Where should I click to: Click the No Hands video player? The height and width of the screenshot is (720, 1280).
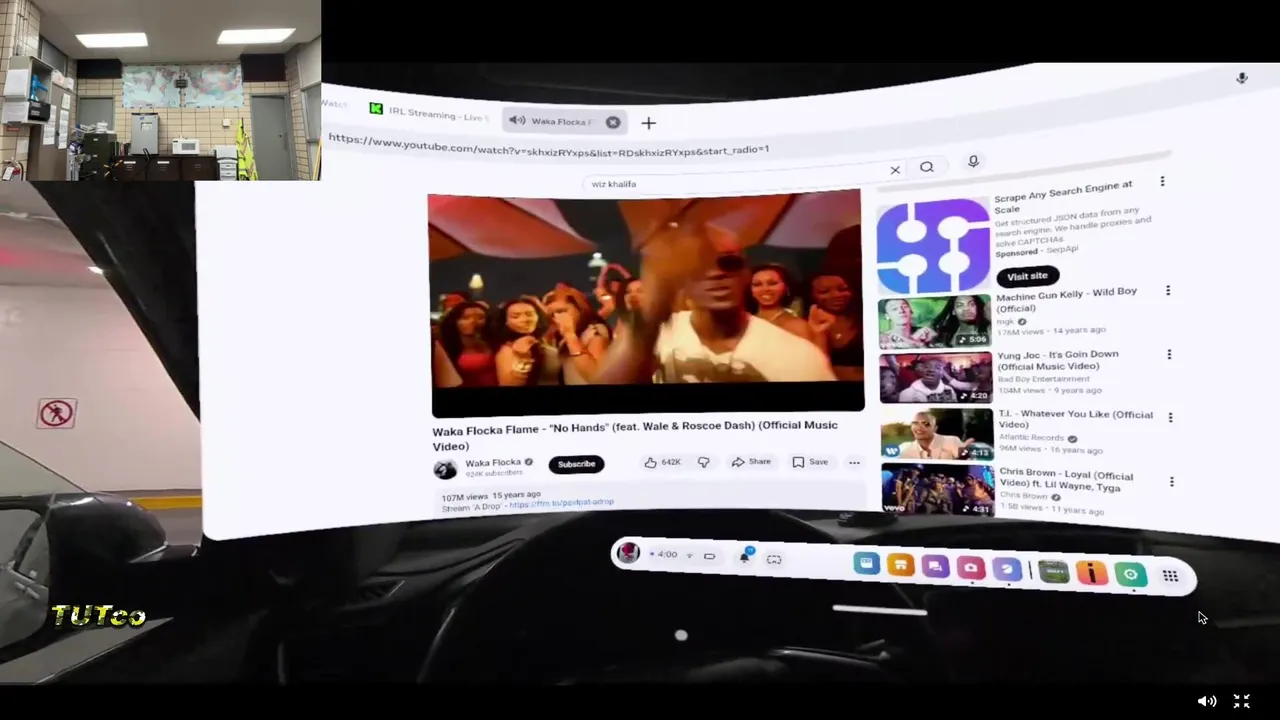[x=647, y=302]
